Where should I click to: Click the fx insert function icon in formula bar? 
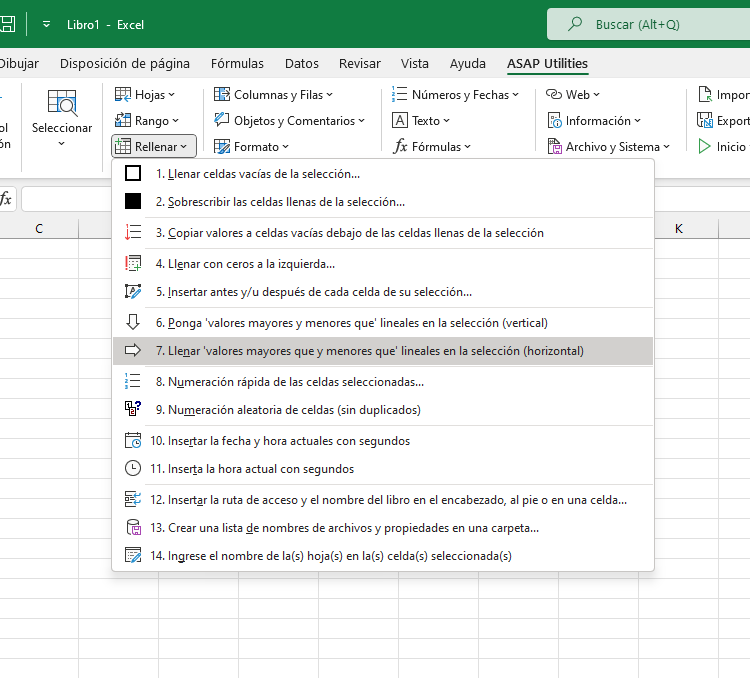click(x=6, y=199)
